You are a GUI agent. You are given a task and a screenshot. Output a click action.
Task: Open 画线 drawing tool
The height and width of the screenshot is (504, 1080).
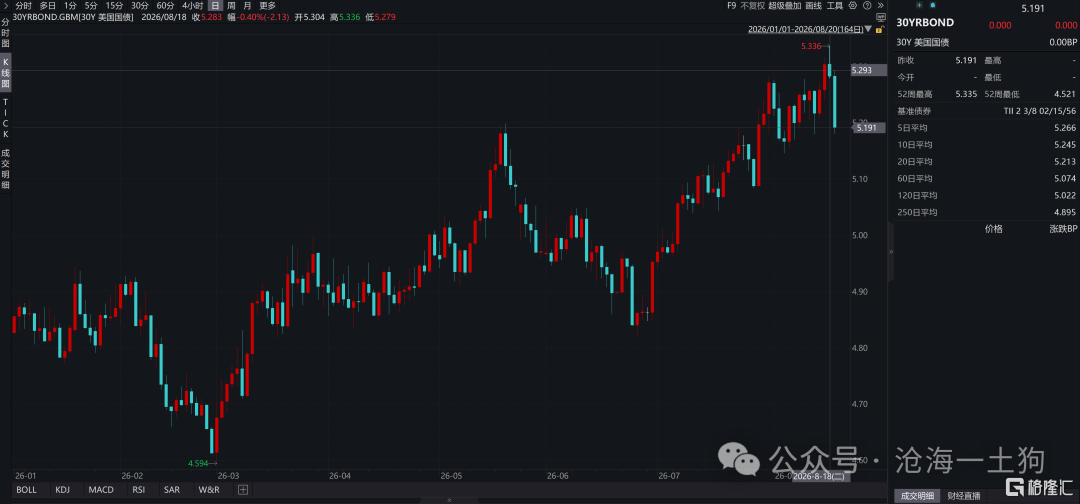click(x=813, y=6)
